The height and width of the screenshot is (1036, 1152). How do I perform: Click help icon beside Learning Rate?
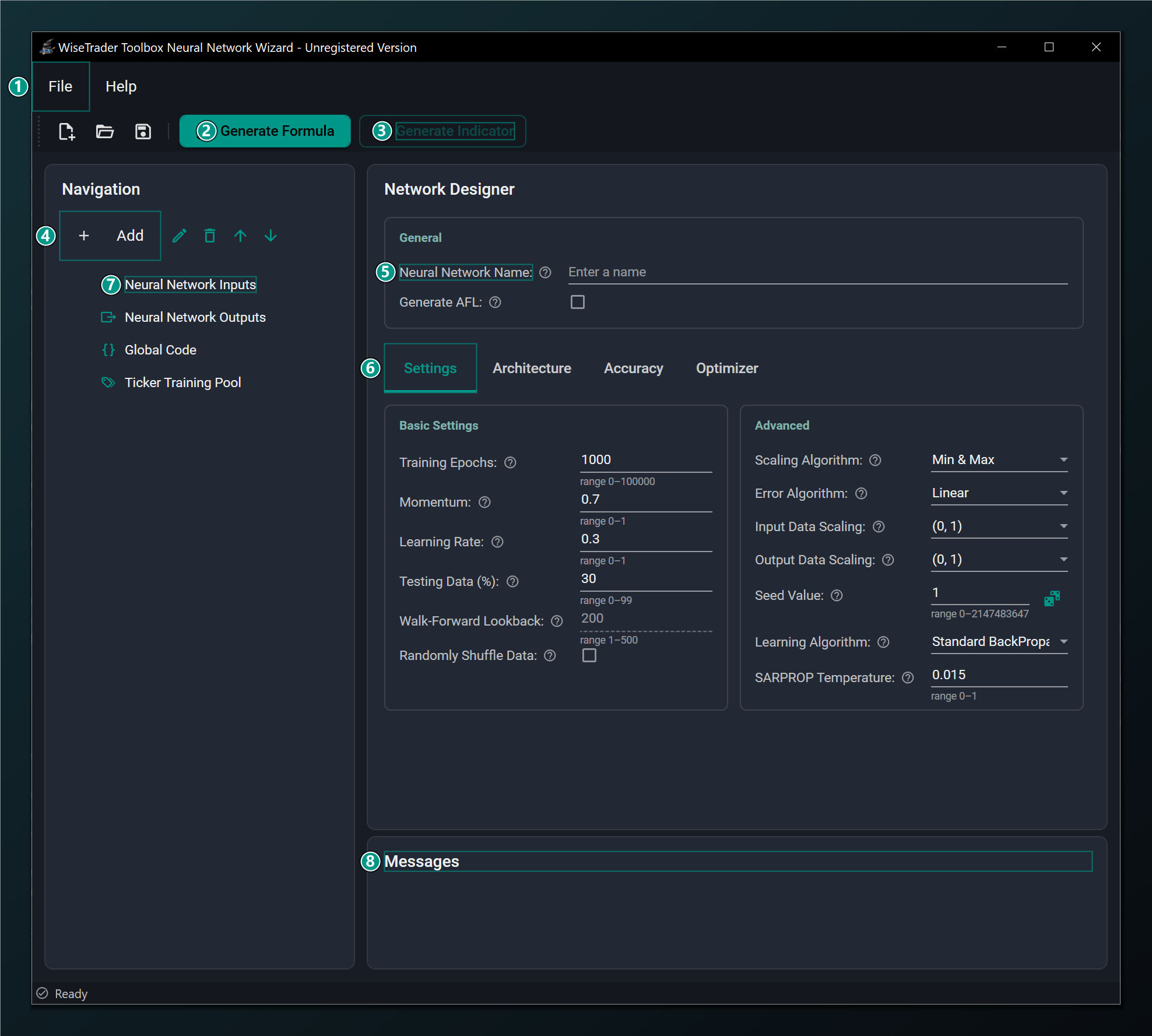click(x=497, y=542)
